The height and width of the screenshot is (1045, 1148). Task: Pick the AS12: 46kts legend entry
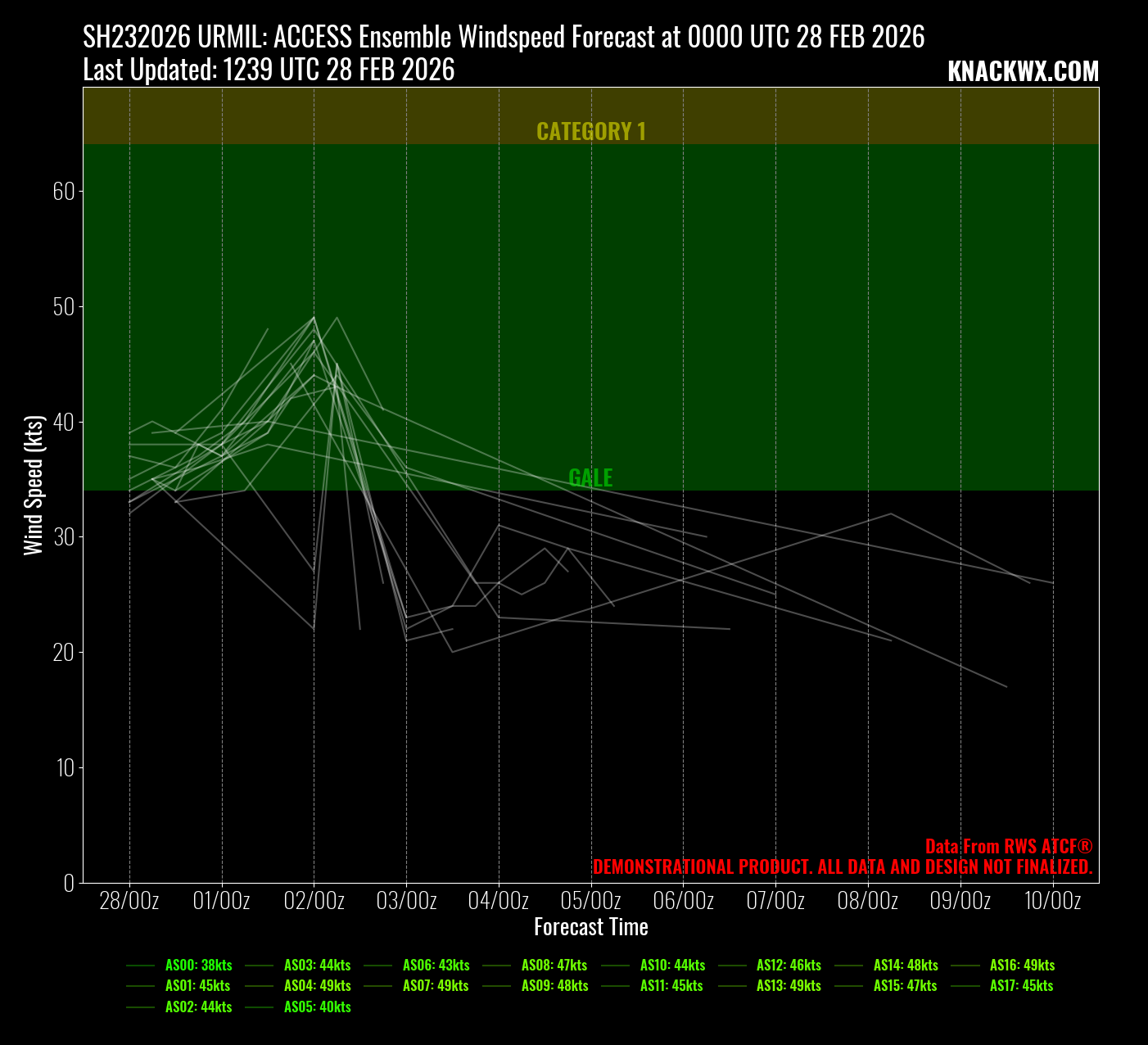point(789,966)
